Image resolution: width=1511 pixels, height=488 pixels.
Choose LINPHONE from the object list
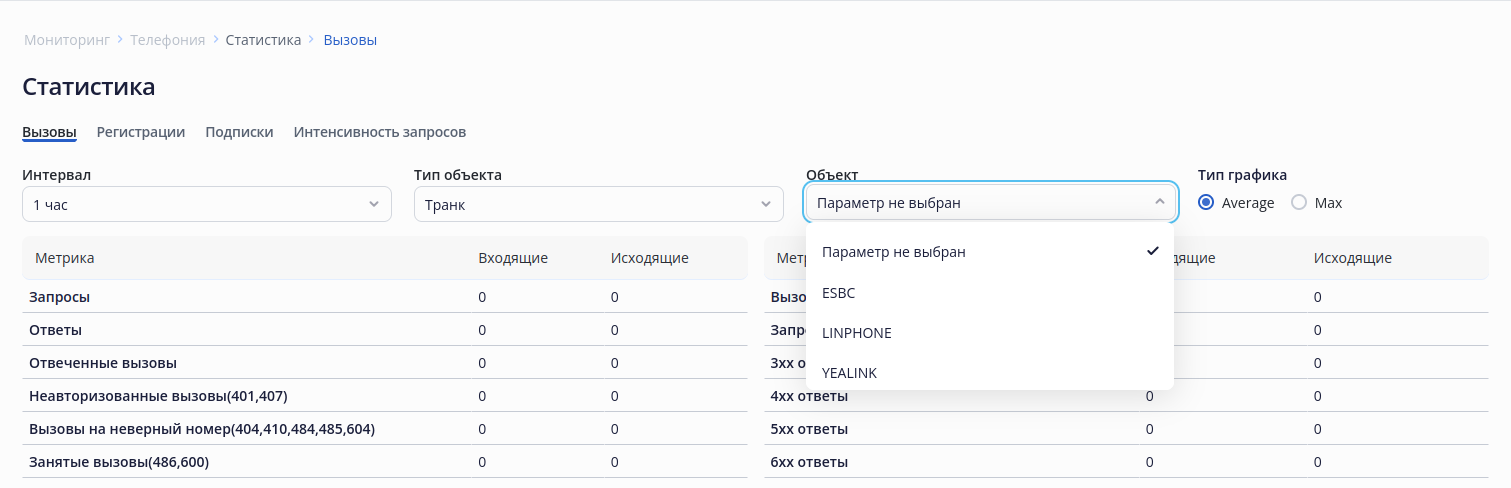857,333
